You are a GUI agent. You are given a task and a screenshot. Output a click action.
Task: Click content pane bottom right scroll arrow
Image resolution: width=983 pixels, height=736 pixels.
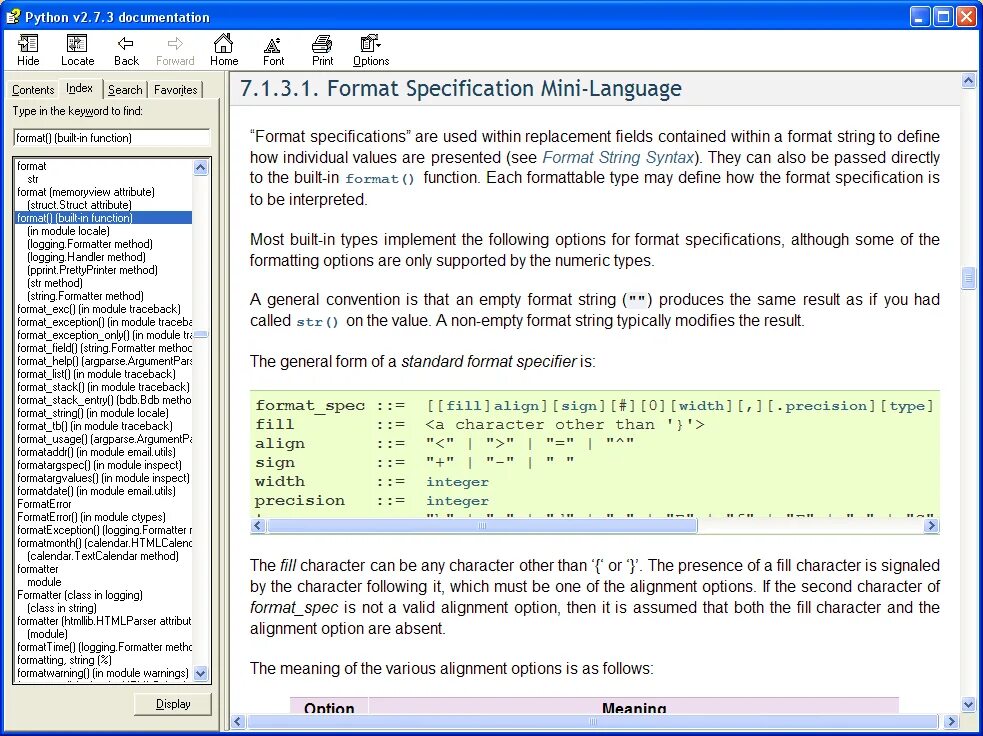[x=952, y=722]
